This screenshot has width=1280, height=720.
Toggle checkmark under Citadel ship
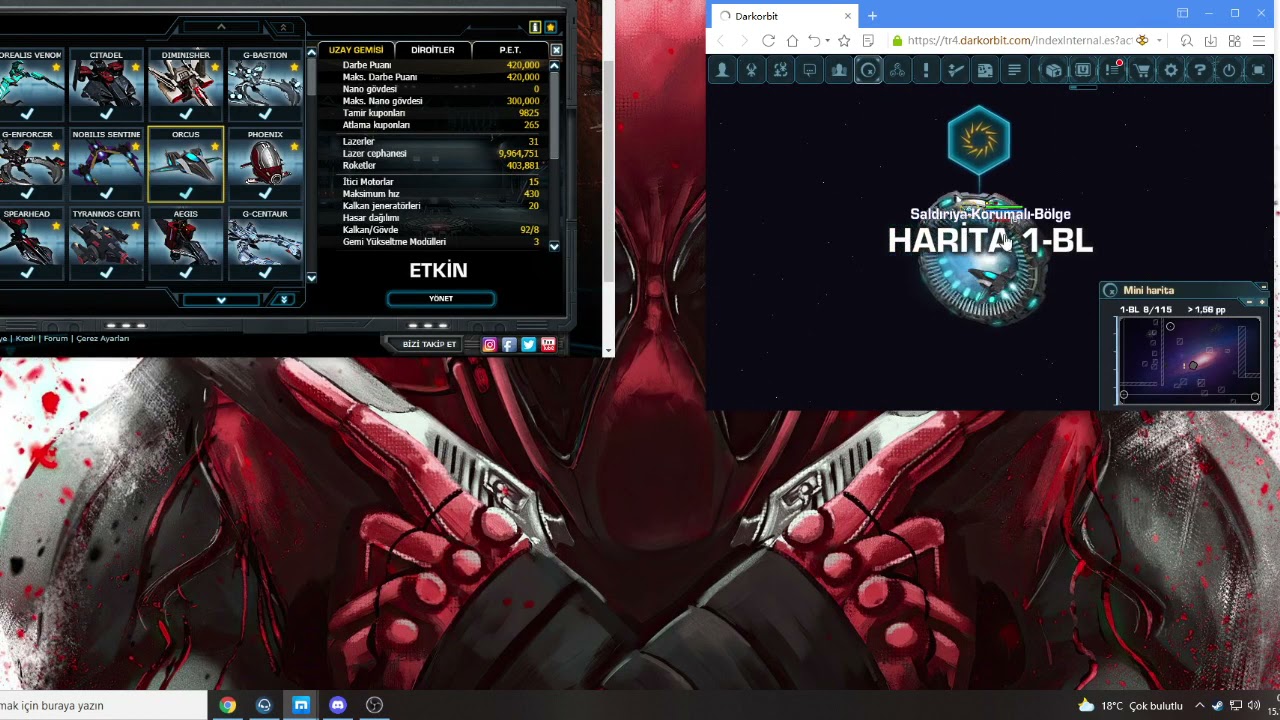click(106, 114)
